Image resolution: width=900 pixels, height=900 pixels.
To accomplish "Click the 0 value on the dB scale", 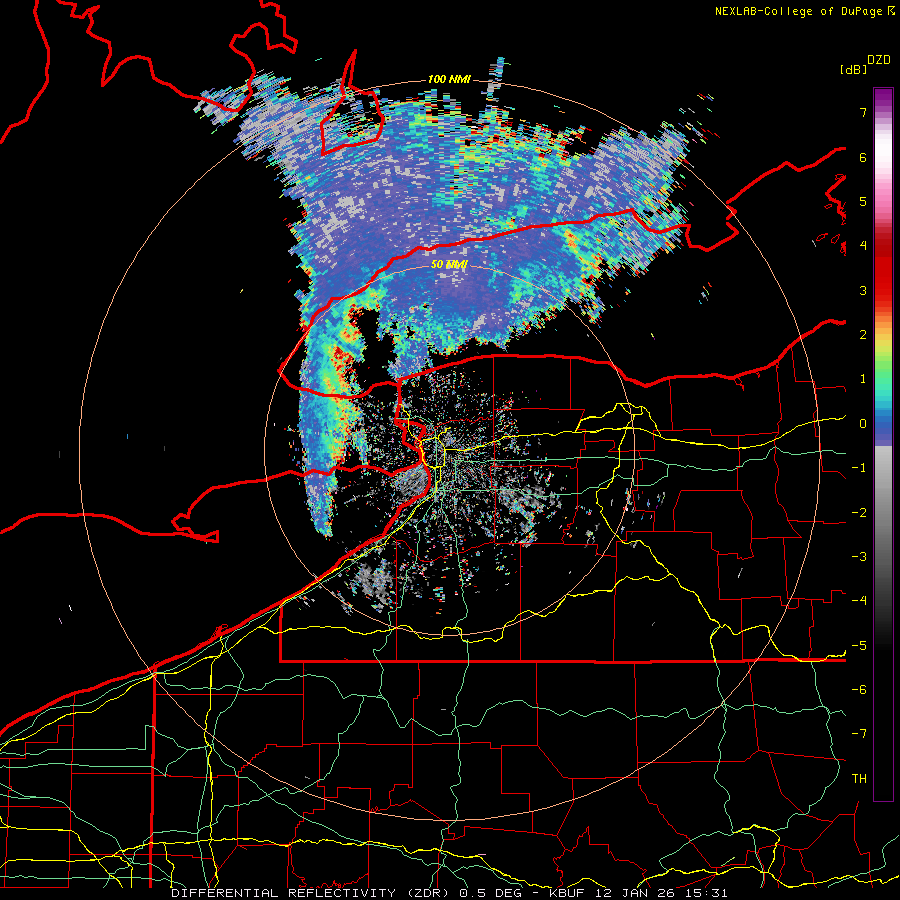I will click(x=863, y=424).
